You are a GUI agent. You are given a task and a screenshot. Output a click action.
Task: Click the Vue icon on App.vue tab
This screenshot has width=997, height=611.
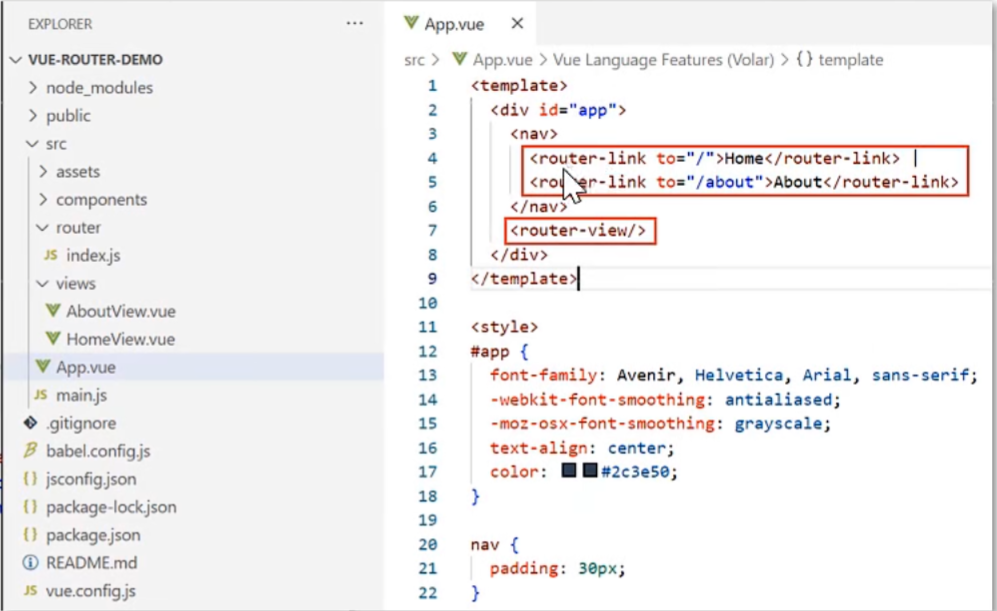411,23
